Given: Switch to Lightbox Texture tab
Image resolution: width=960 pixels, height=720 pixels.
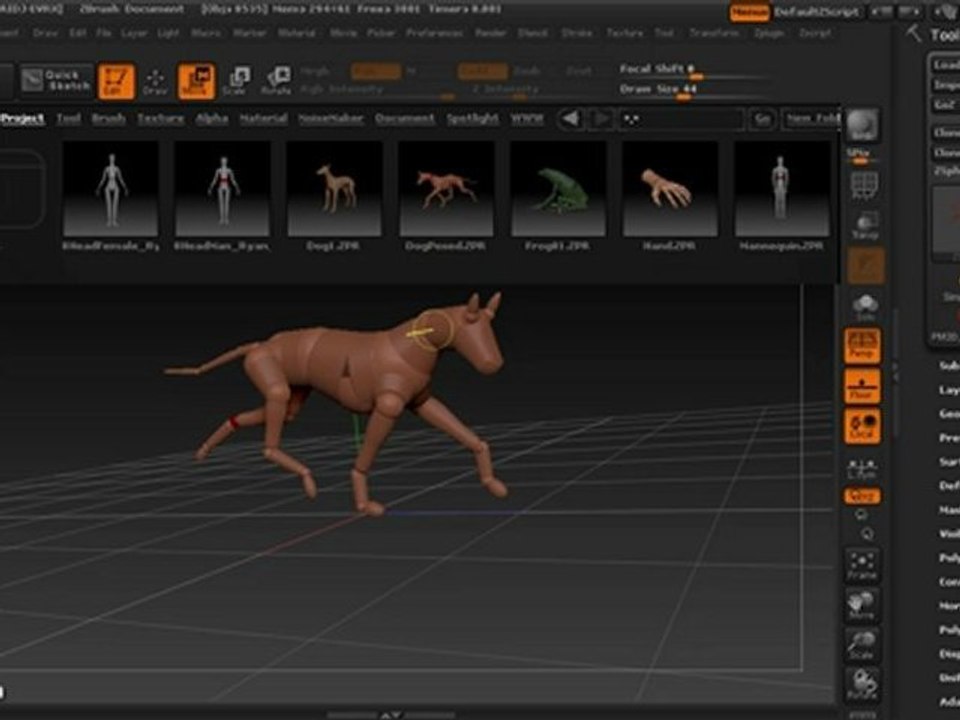Looking at the screenshot, I should click(x=160, y=119).
